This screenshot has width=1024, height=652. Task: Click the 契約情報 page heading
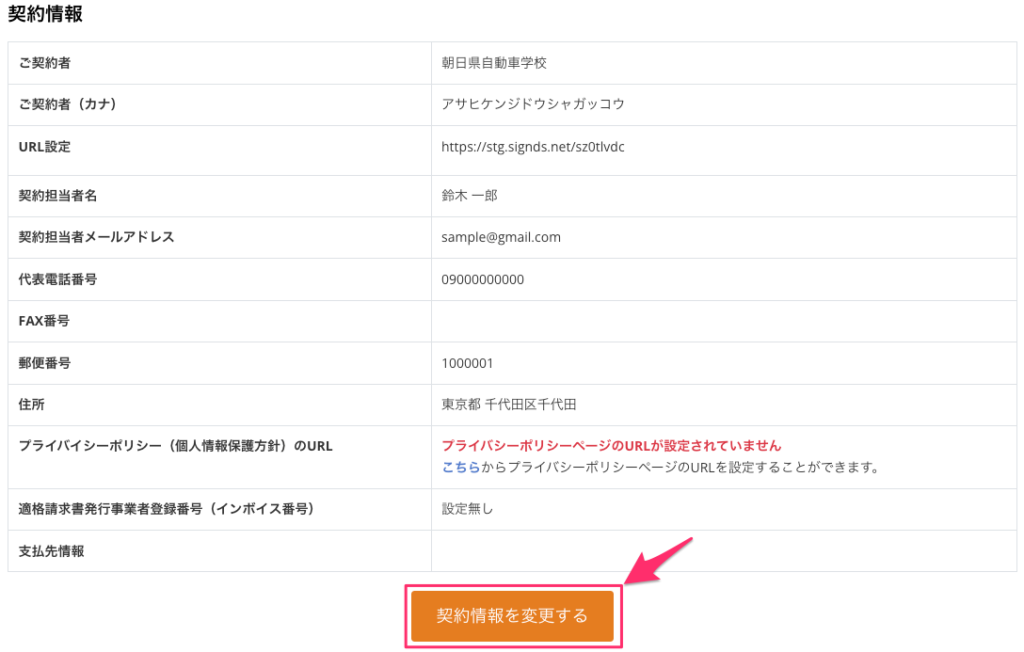pos(45,14)
